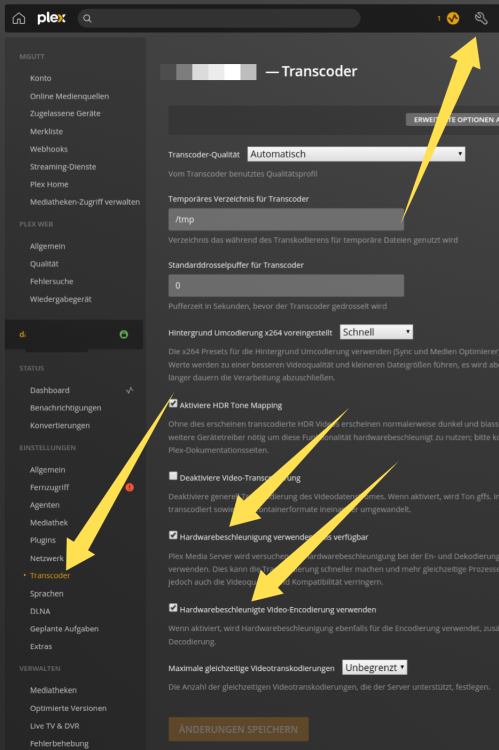Open Streaming-Dienste settings

(63, 167)
